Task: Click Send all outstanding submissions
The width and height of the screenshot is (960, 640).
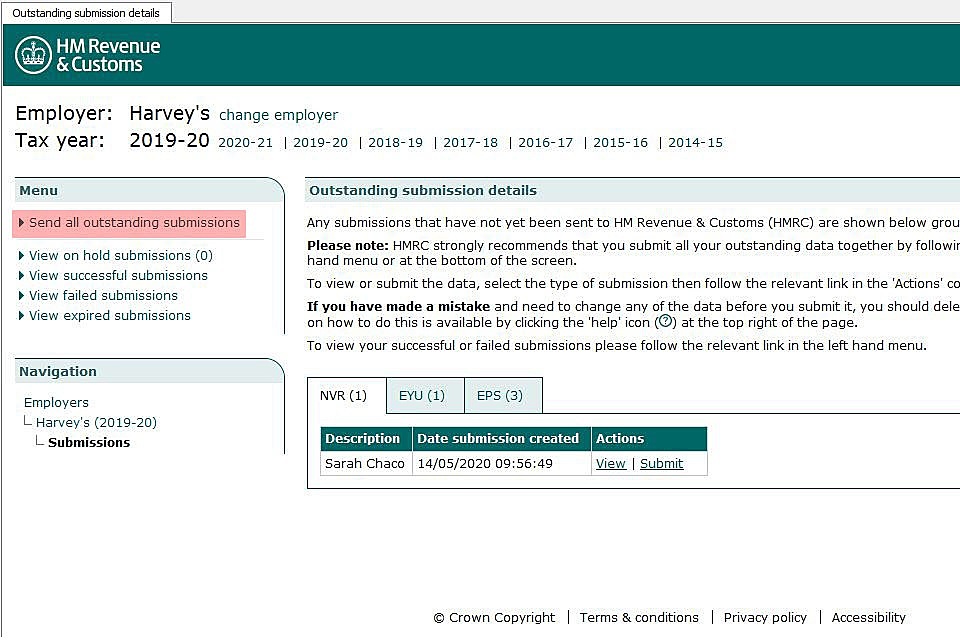Action: (x=134, y=223)
